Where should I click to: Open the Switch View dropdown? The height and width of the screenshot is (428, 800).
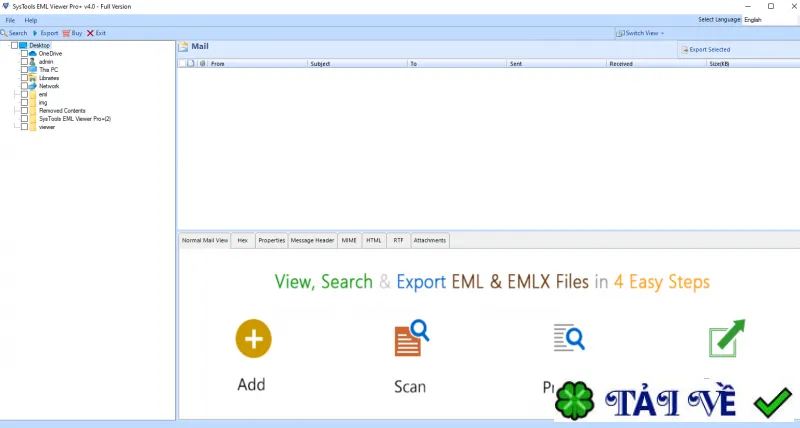pyautogui.click(x=640, y=33)
